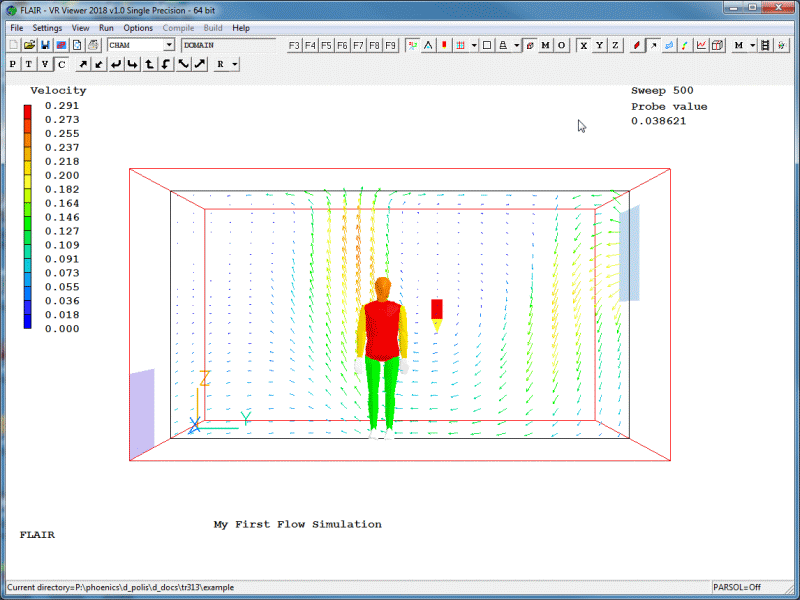Click the animation film strip icon

[765, 45]
